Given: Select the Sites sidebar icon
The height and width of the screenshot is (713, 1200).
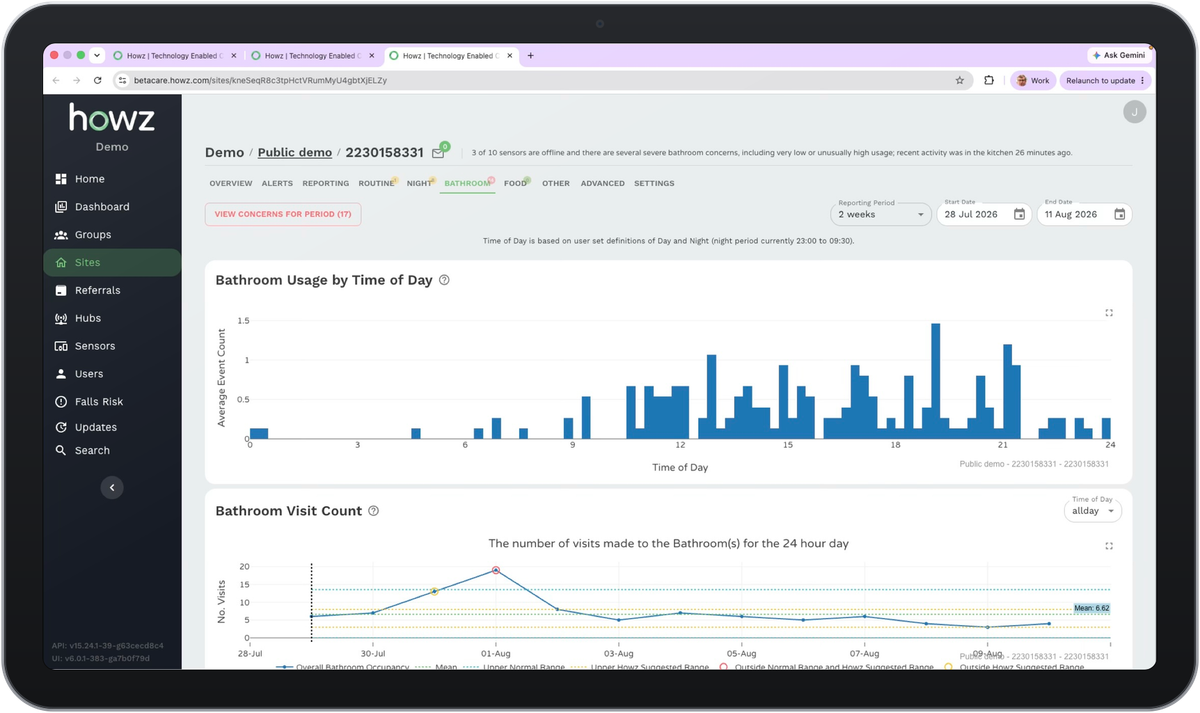Looking at the screenshot, I should click(x=62, y=263).
